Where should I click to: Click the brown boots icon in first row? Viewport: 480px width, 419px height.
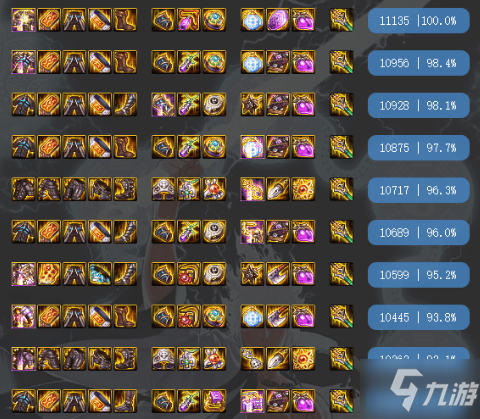[125, 20]
